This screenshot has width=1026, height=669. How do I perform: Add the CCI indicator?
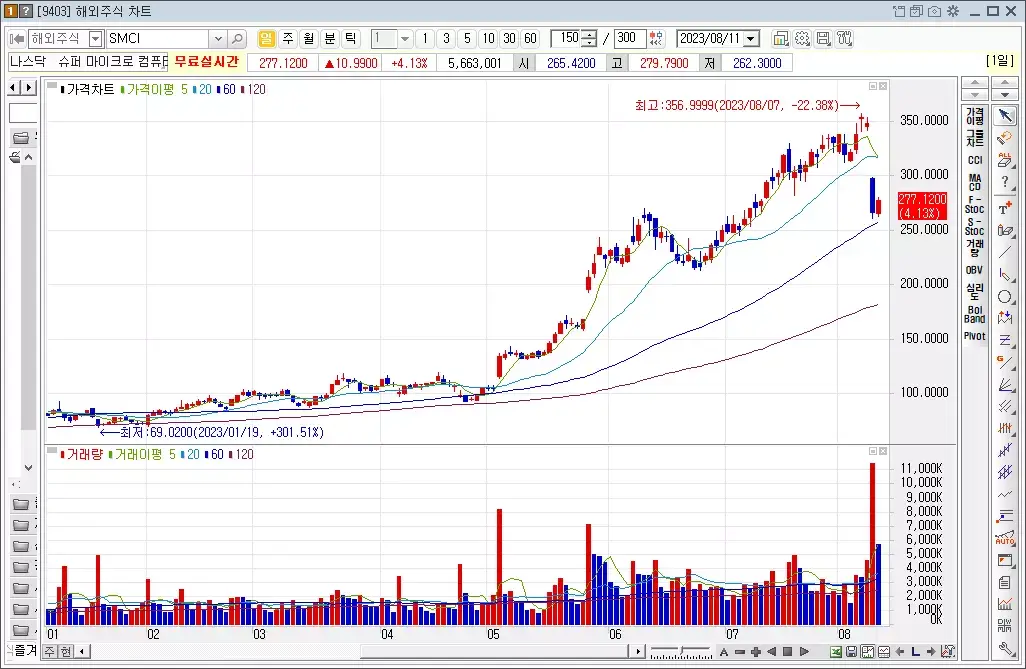[975, 160]
